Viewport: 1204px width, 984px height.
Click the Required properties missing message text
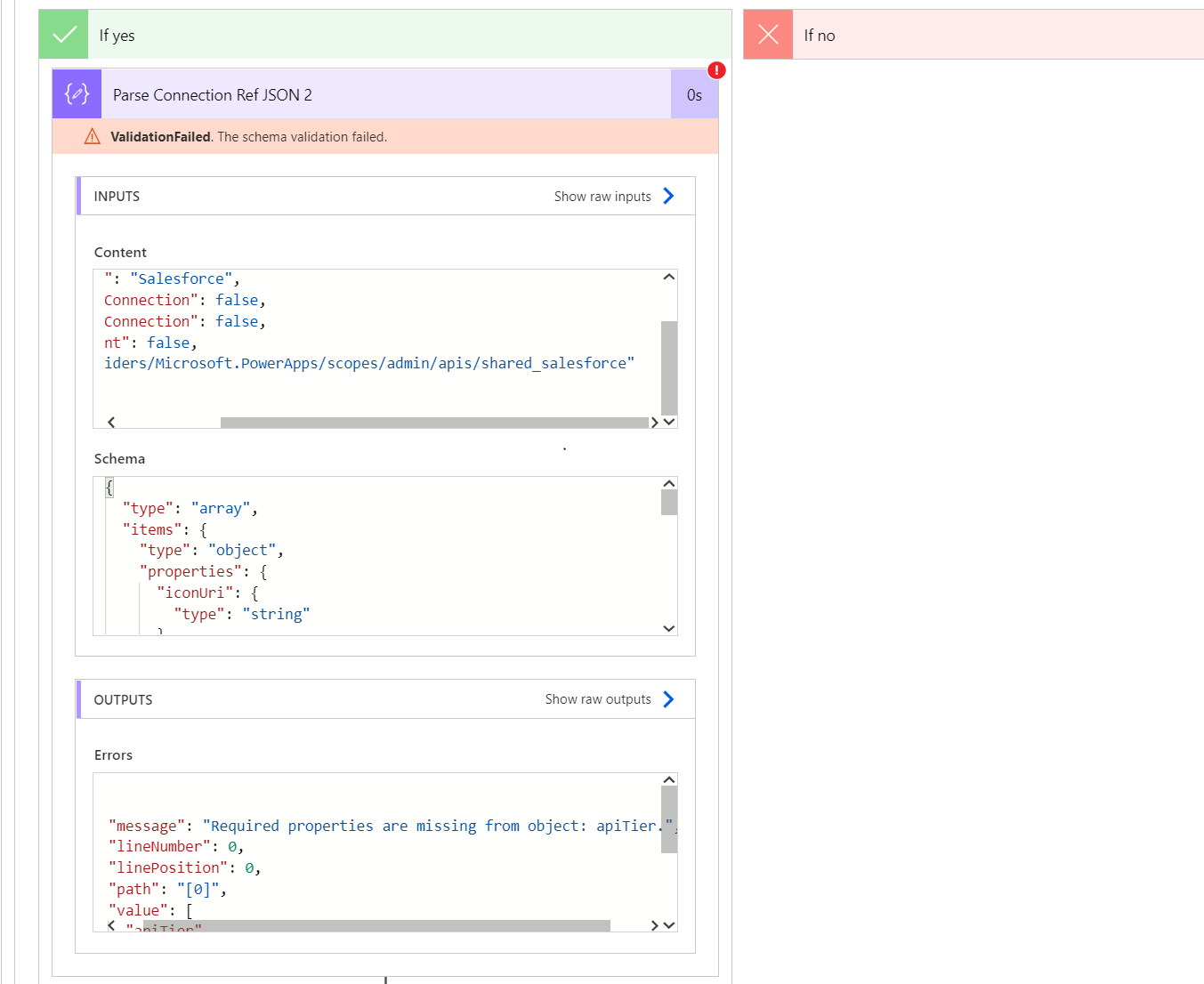tap(438, 826)
